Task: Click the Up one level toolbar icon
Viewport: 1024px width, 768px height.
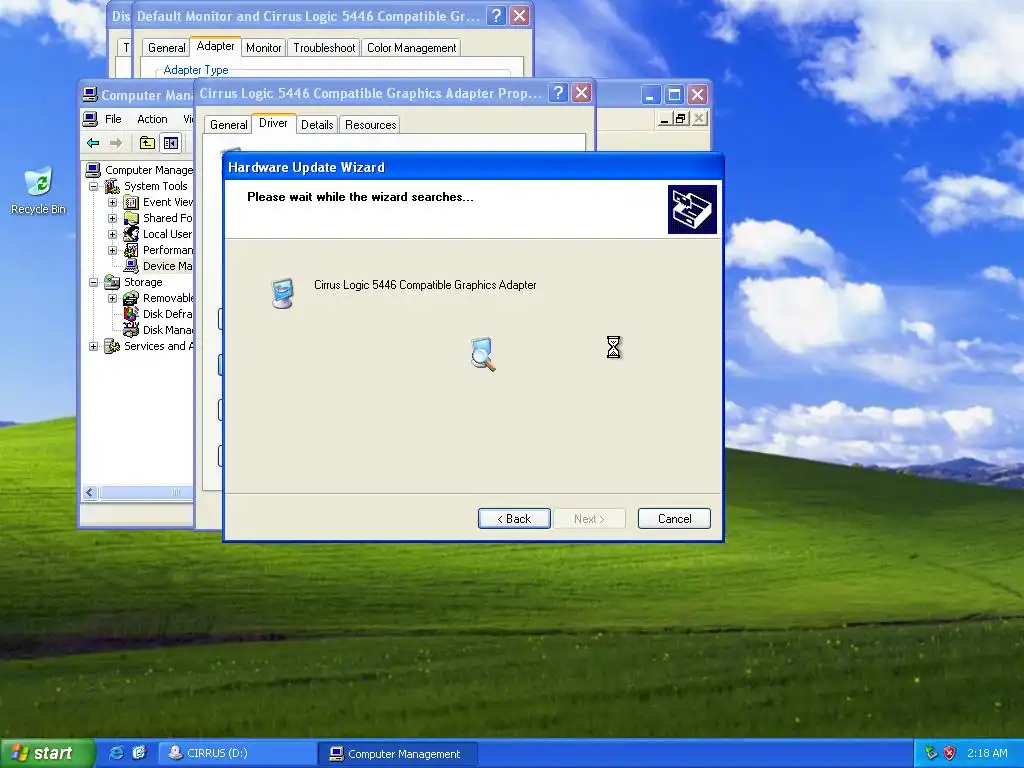Action: [x=148, y=143]
